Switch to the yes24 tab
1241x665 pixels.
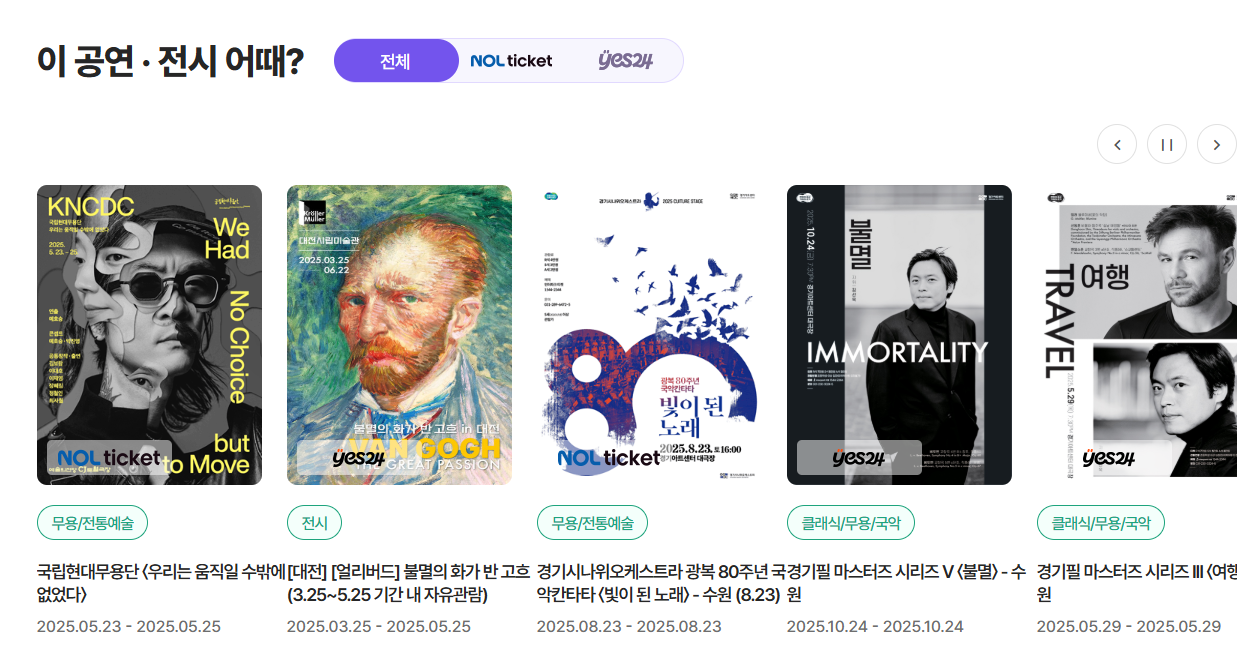point(625,61)
